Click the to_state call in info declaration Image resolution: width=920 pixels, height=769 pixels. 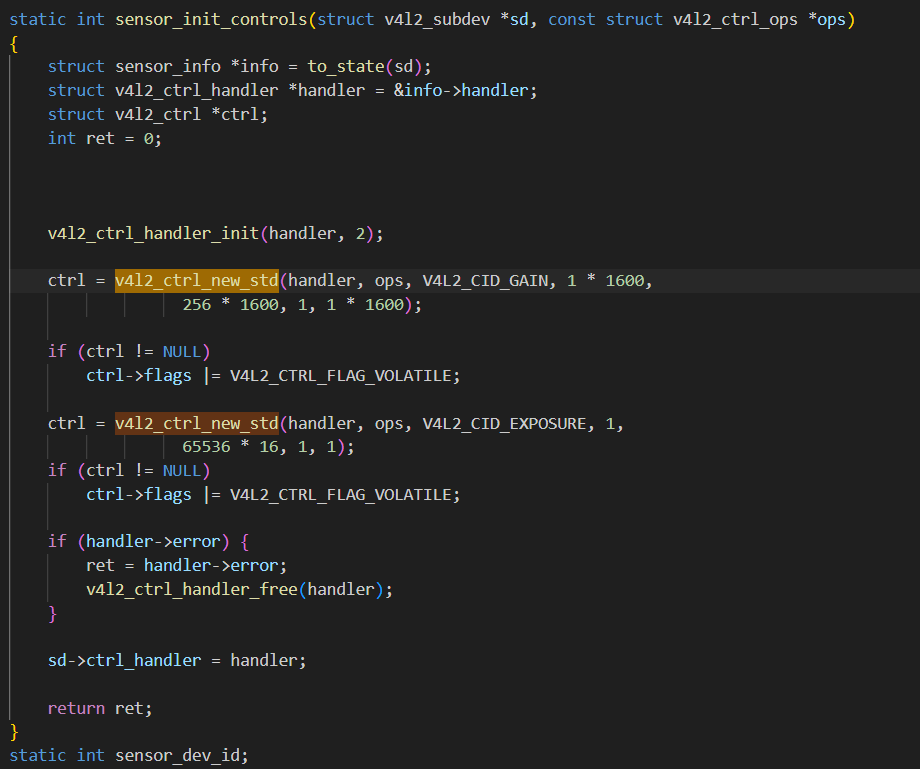tap(346, 66)
